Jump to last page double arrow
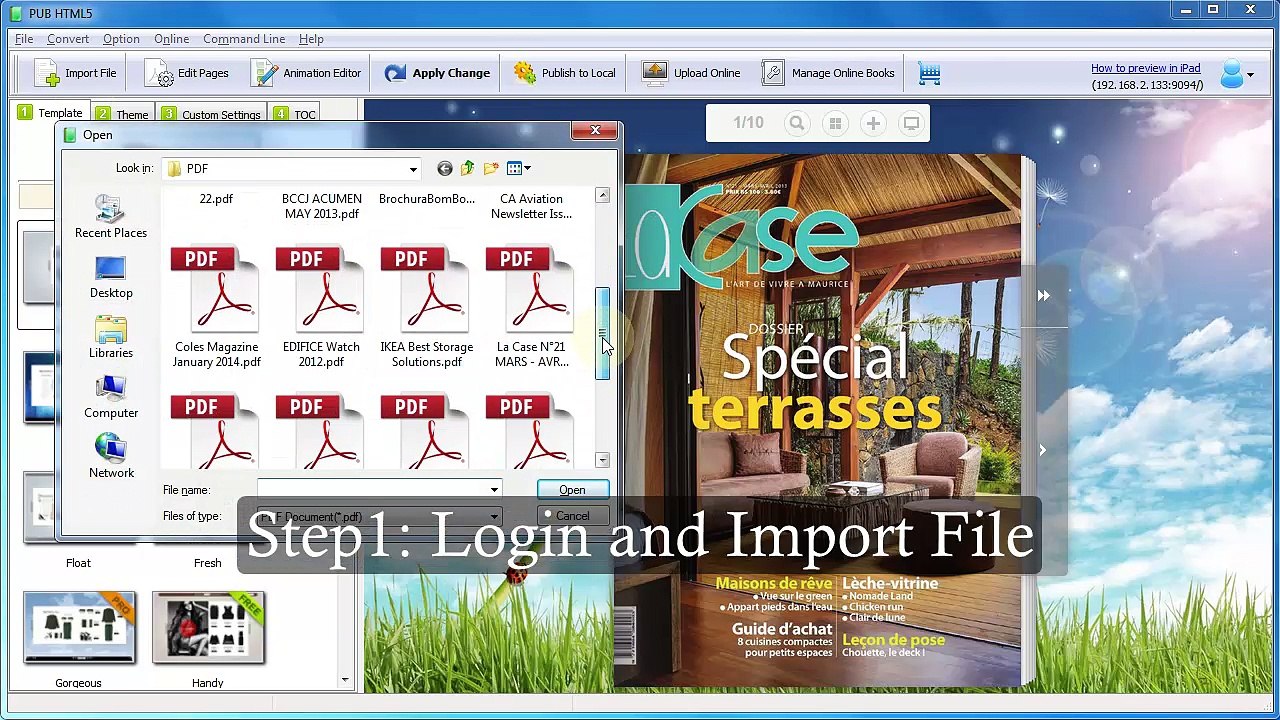The height and width of the screenshot is (720, 1280). [x=1043, y=296]
